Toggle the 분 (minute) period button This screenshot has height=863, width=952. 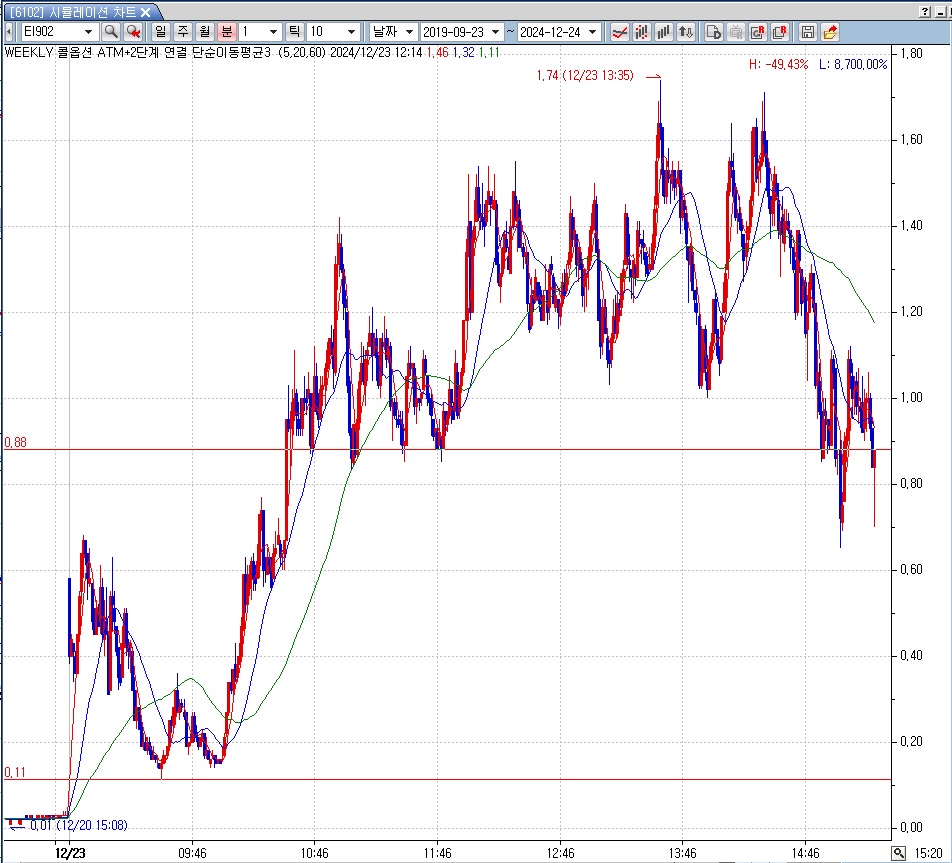pos(227,32)
